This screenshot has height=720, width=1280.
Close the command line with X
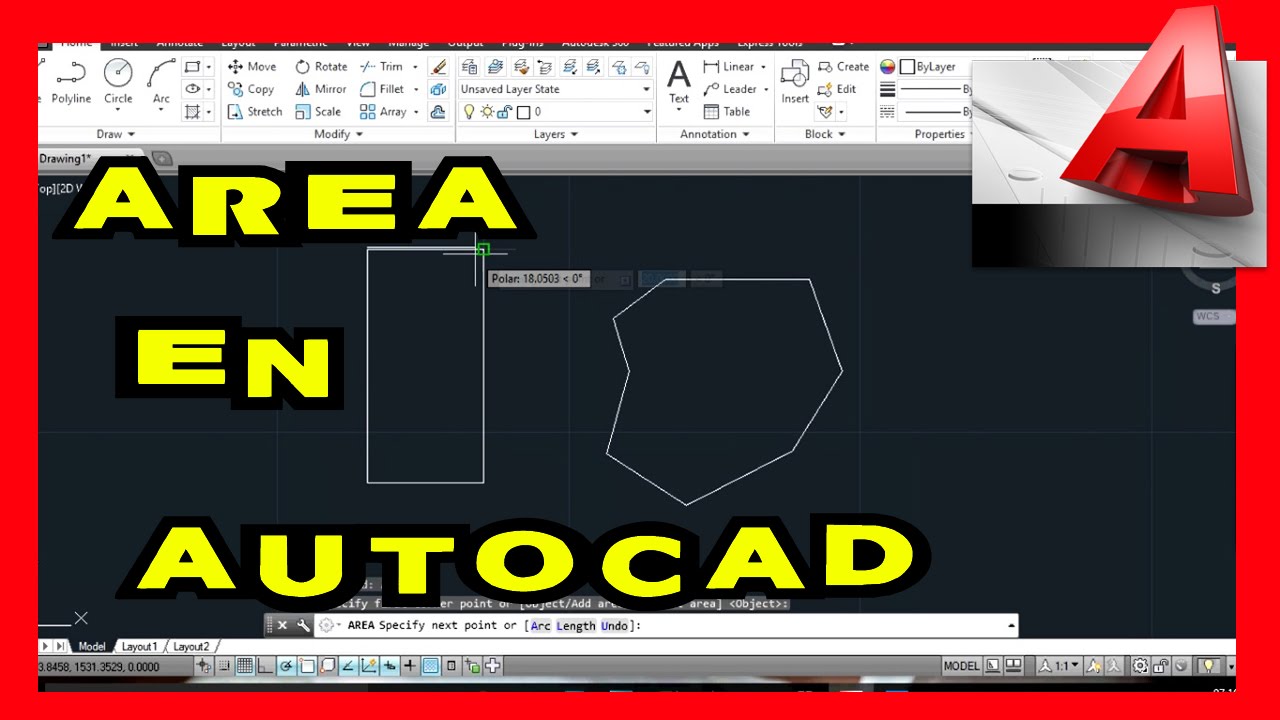coord(282,625)
